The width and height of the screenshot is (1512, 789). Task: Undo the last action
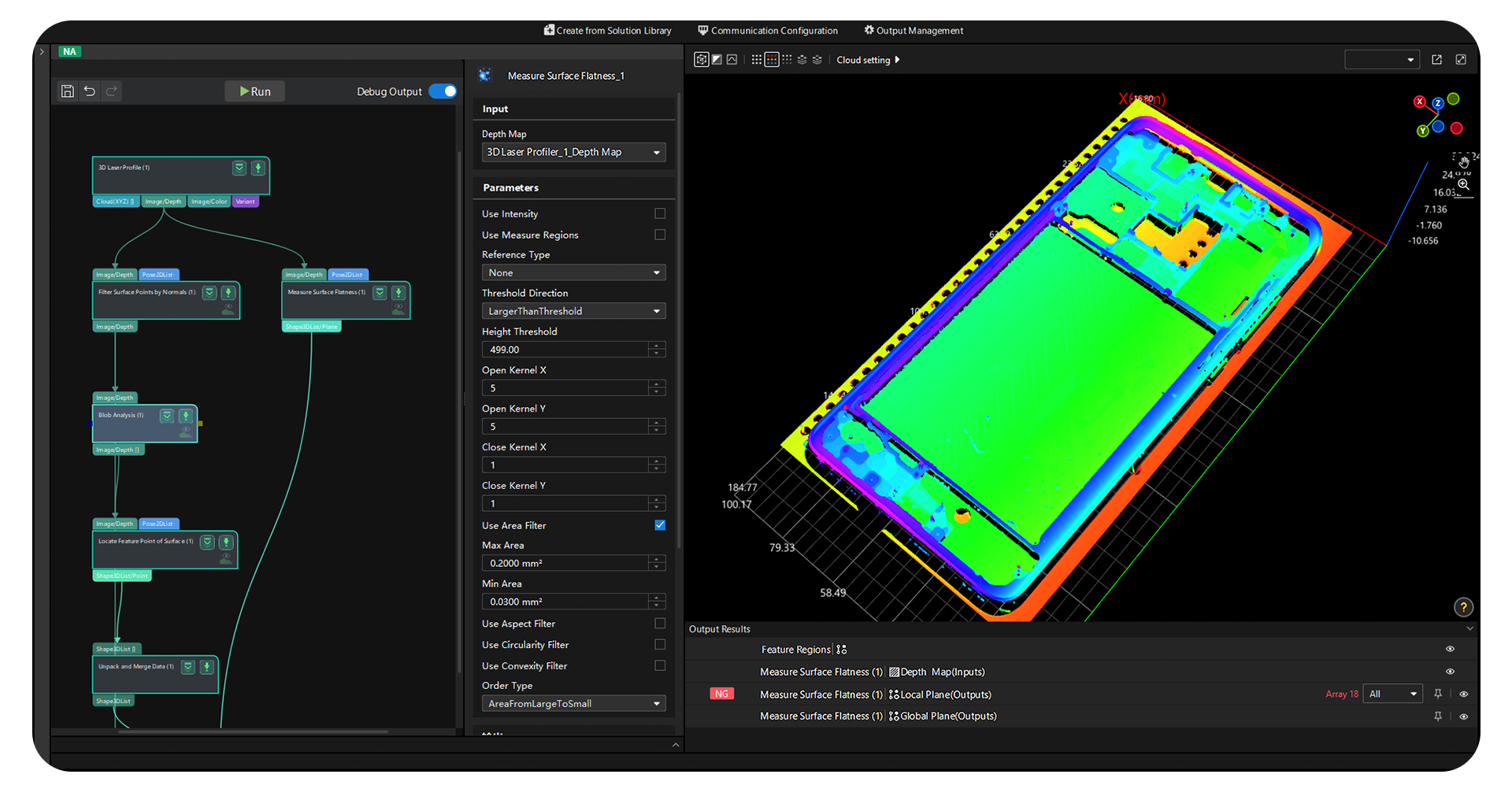(x=89, y=91)
